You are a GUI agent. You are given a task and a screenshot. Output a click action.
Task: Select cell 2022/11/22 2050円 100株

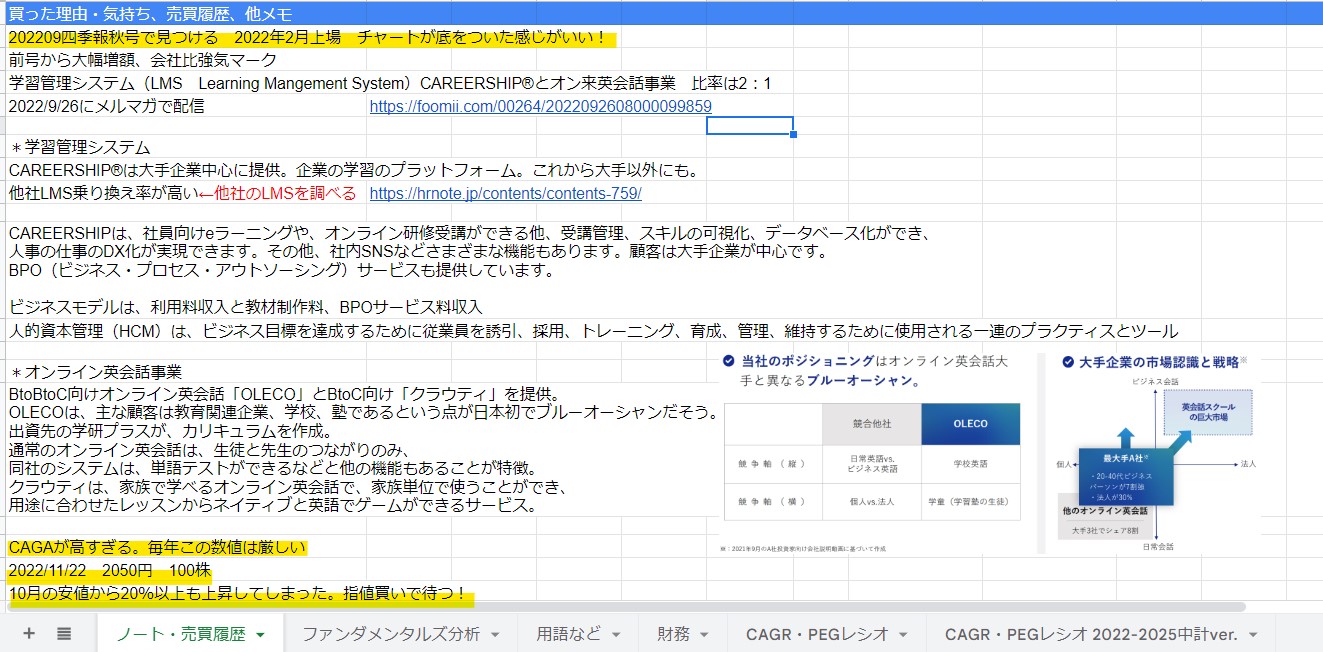tap(109, 571)
